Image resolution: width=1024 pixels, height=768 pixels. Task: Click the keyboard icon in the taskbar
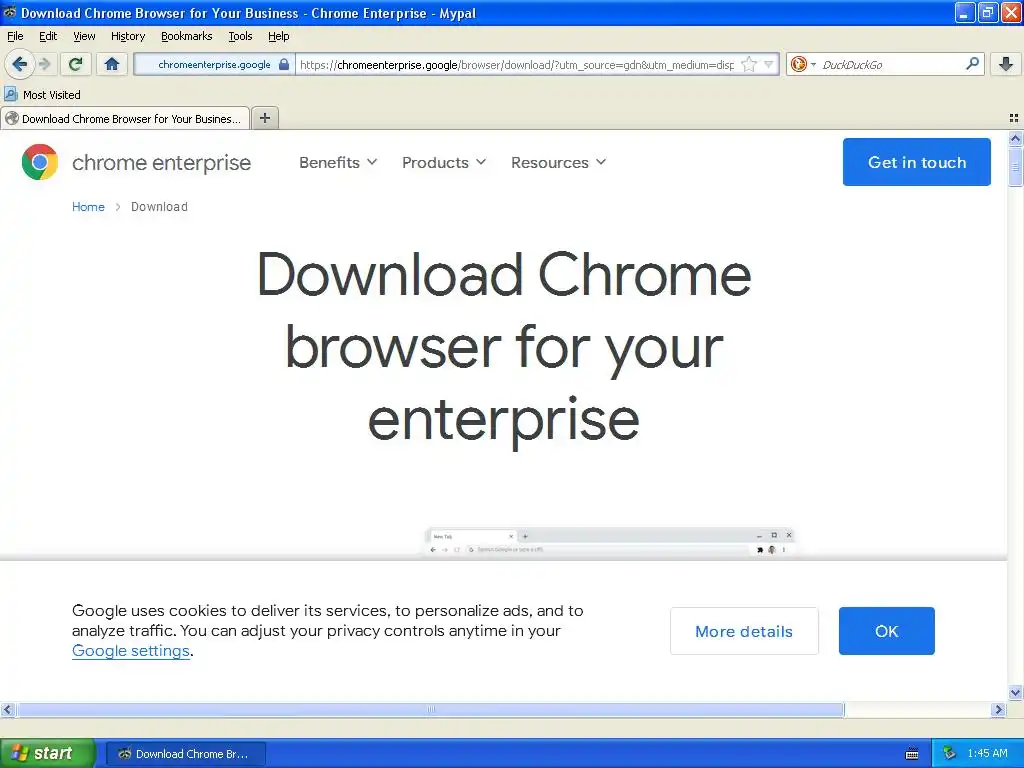tap(912, 754)
